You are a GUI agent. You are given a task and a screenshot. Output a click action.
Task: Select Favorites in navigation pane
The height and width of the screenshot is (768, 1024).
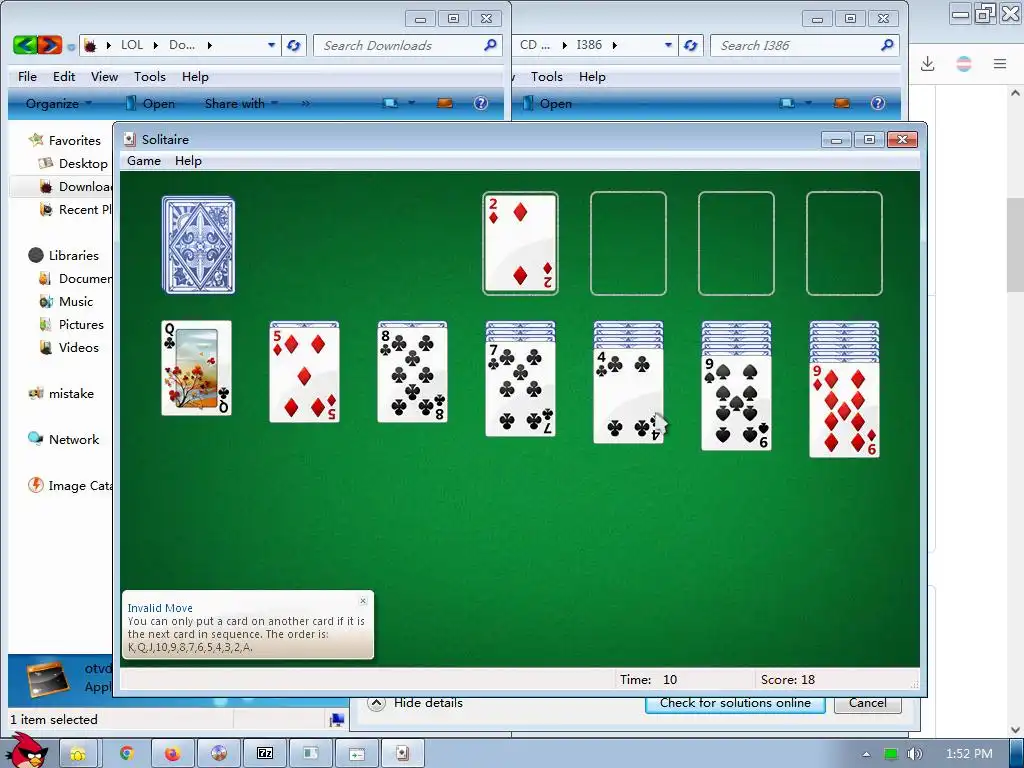pyautogui.click(x=74, y=140)
